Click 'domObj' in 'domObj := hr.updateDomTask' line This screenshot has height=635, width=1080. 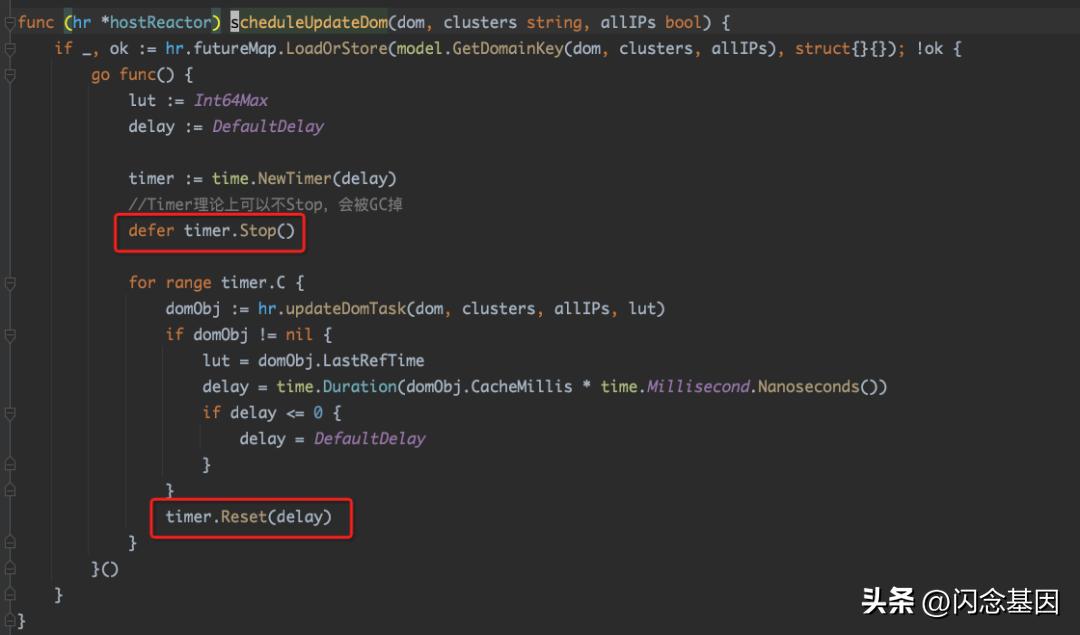coord(193,309)
